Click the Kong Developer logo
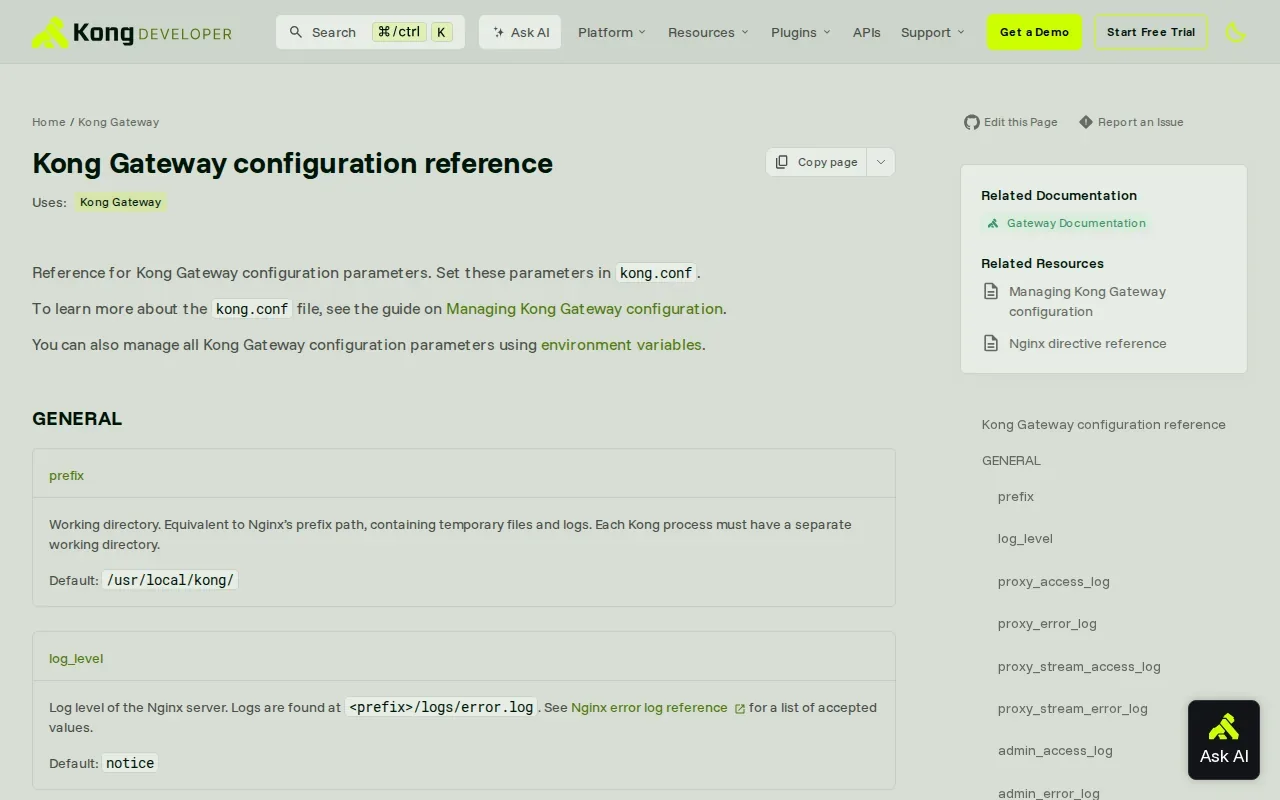Viewport: 1280px width, 800px height. point(132,32)
